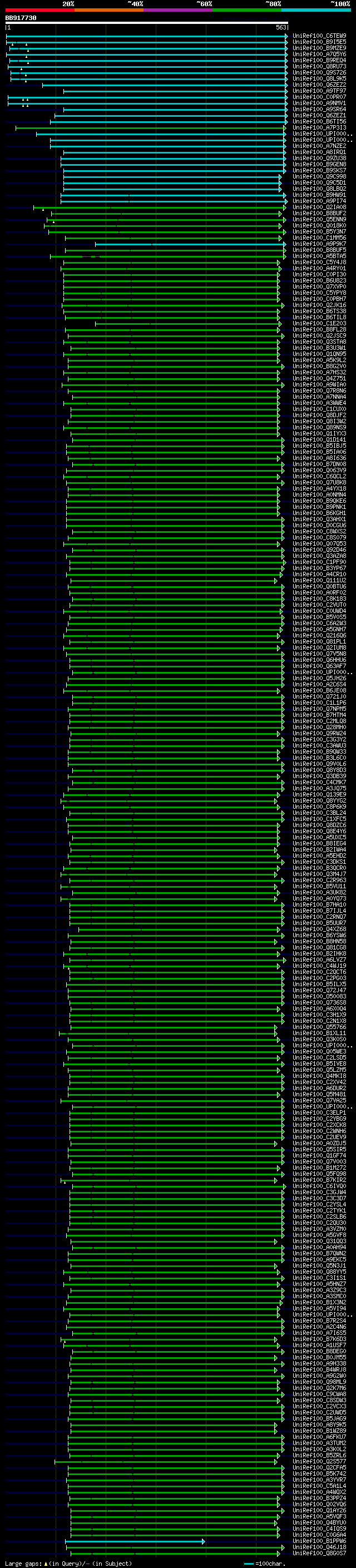Select hit label UniRef100_B6T156

click(x=319, y=122)
